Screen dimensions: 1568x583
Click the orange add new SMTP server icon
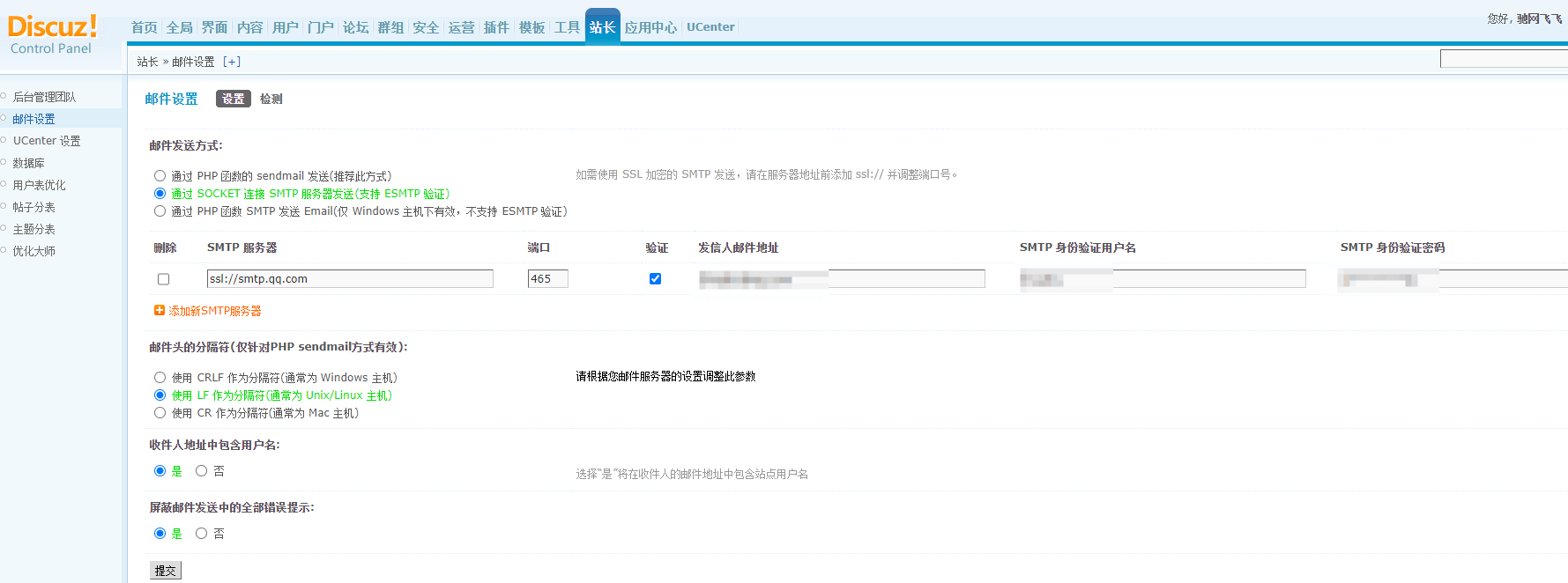coord(160,310)
